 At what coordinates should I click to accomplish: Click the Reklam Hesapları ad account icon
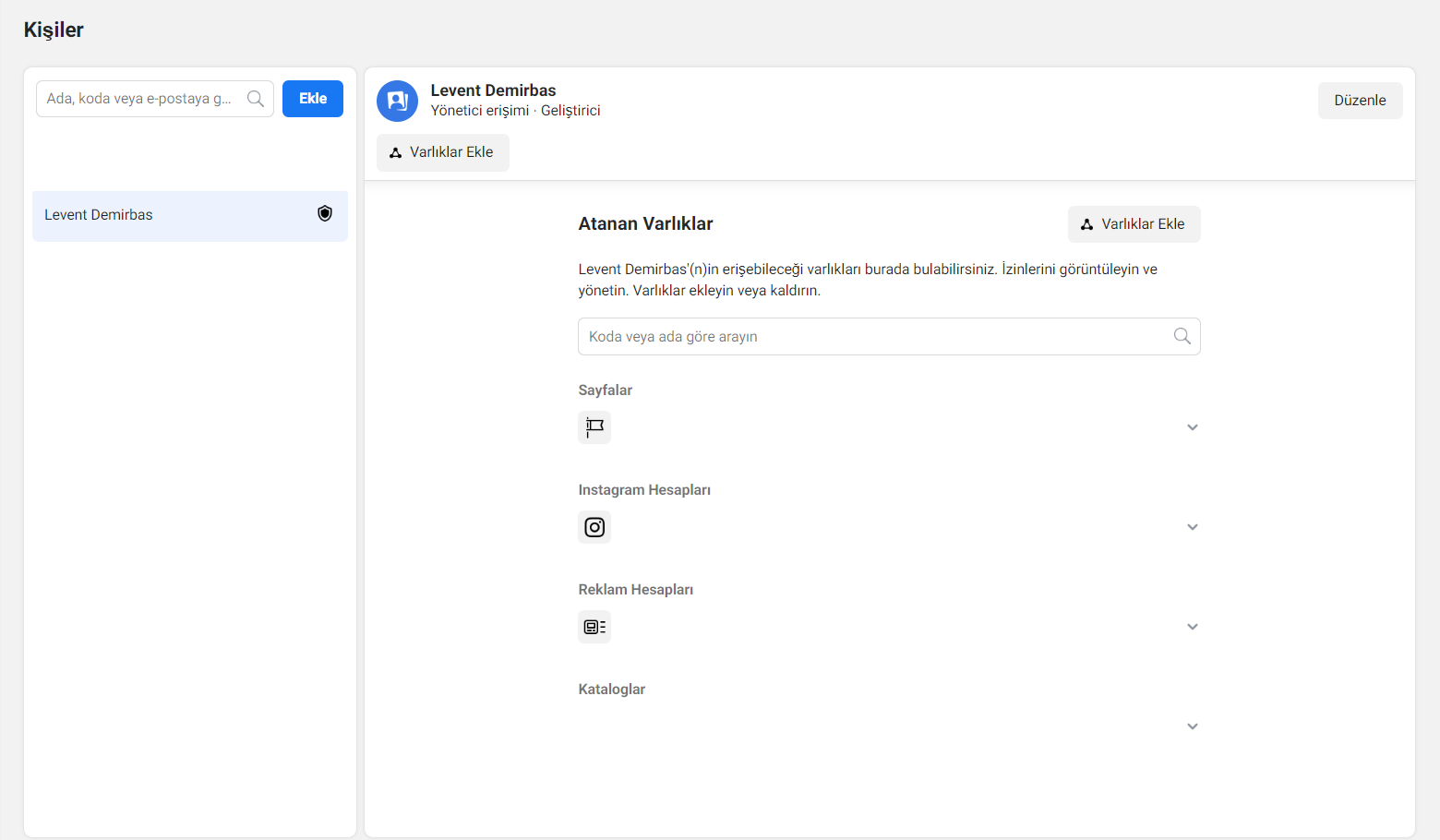pyautogui.click(x=594, y=627)
